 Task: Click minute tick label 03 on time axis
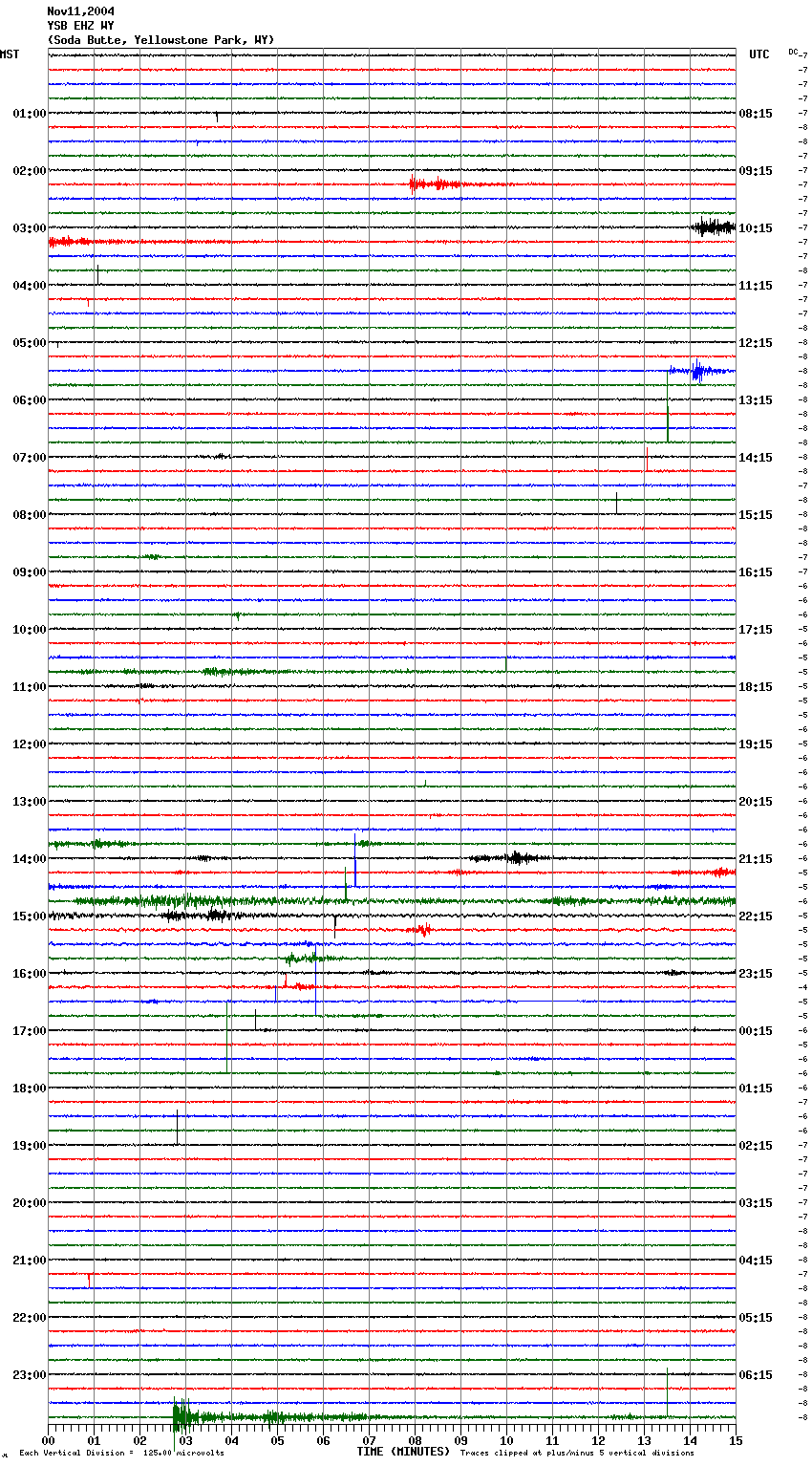coord(185,1440)
